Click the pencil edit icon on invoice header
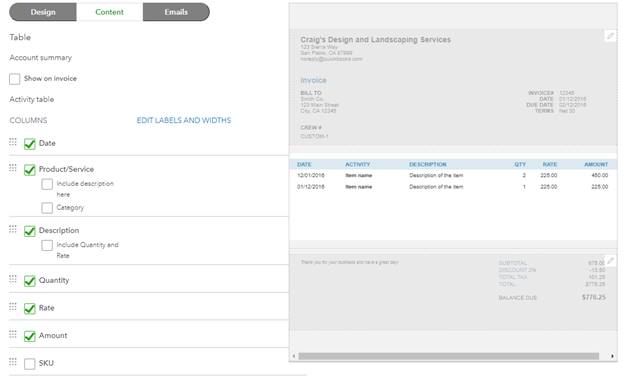The width and height of the screenshot is (623, 383). 610,36
